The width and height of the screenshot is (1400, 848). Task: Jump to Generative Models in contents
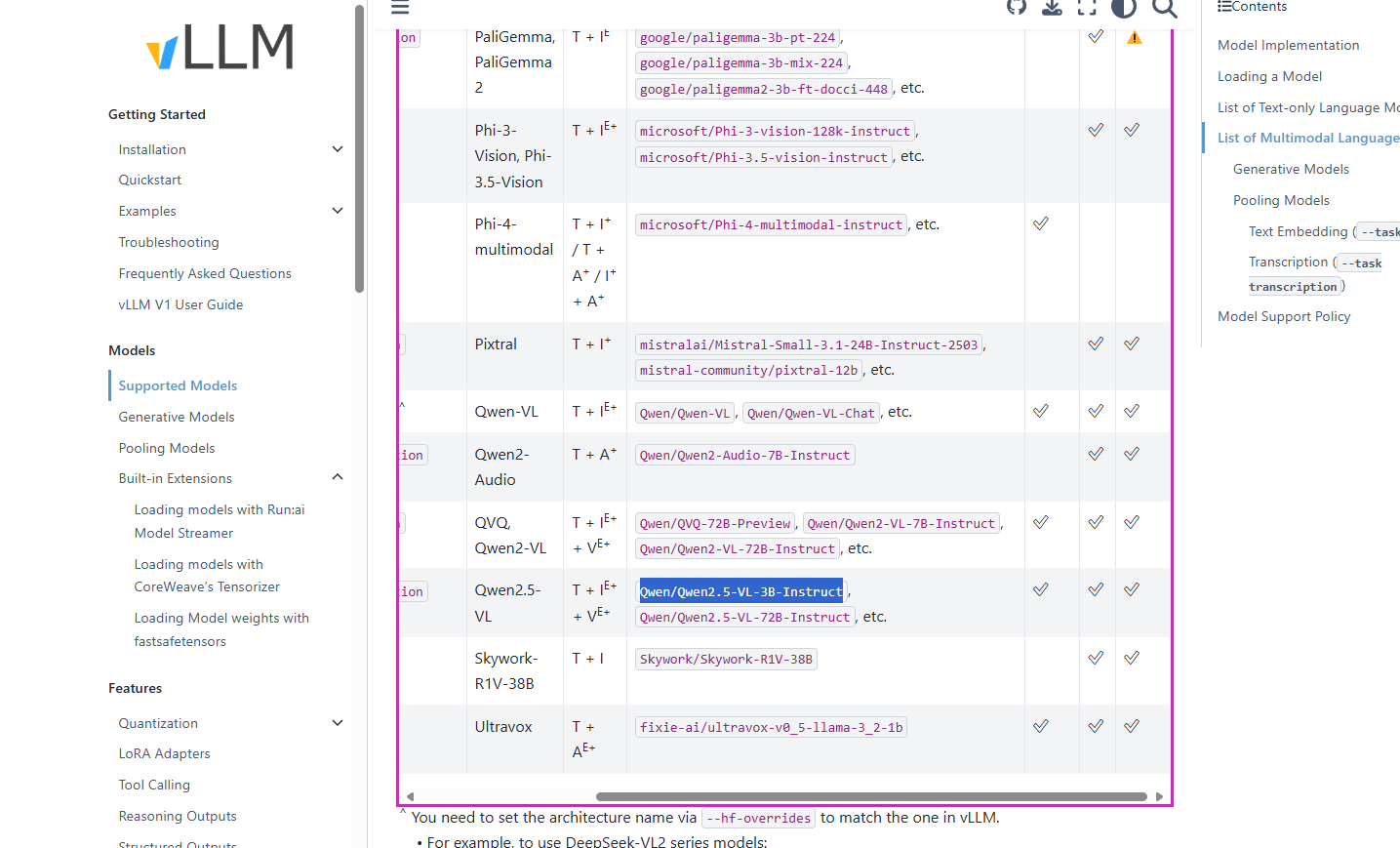click(x=1291, y=170)
